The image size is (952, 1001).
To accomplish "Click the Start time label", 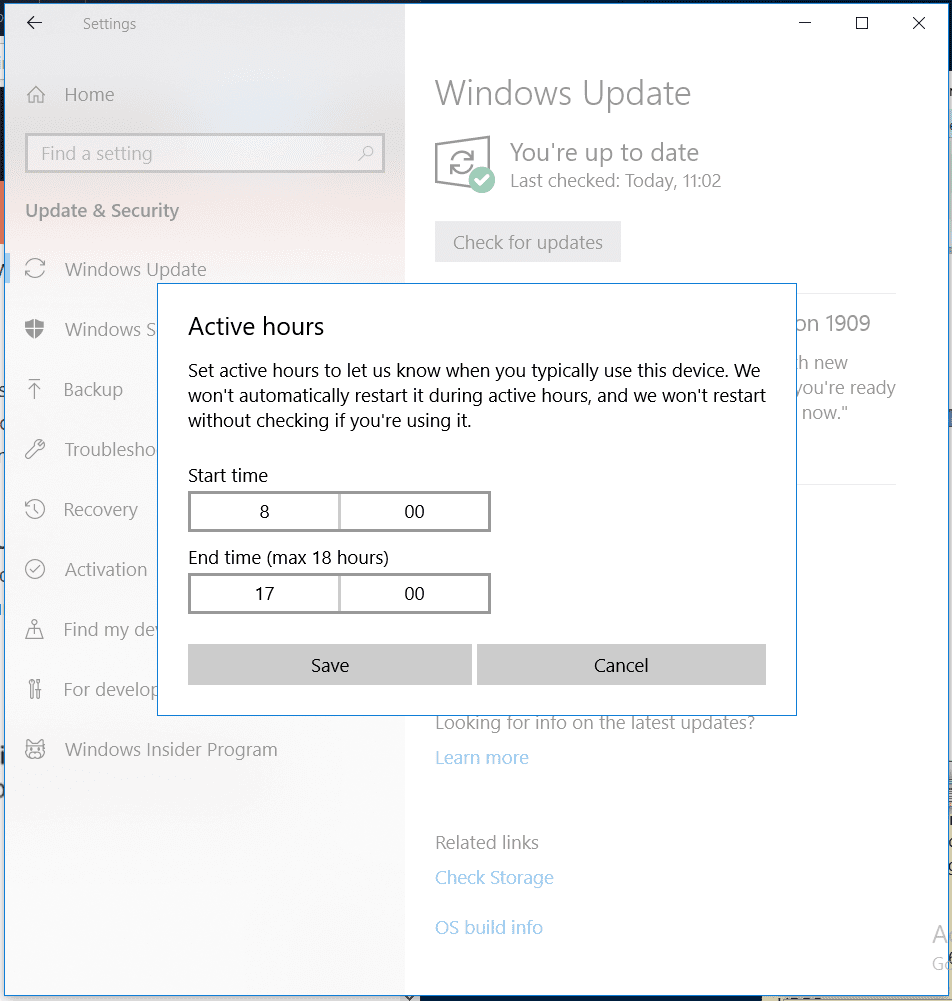I will [228, 476].
